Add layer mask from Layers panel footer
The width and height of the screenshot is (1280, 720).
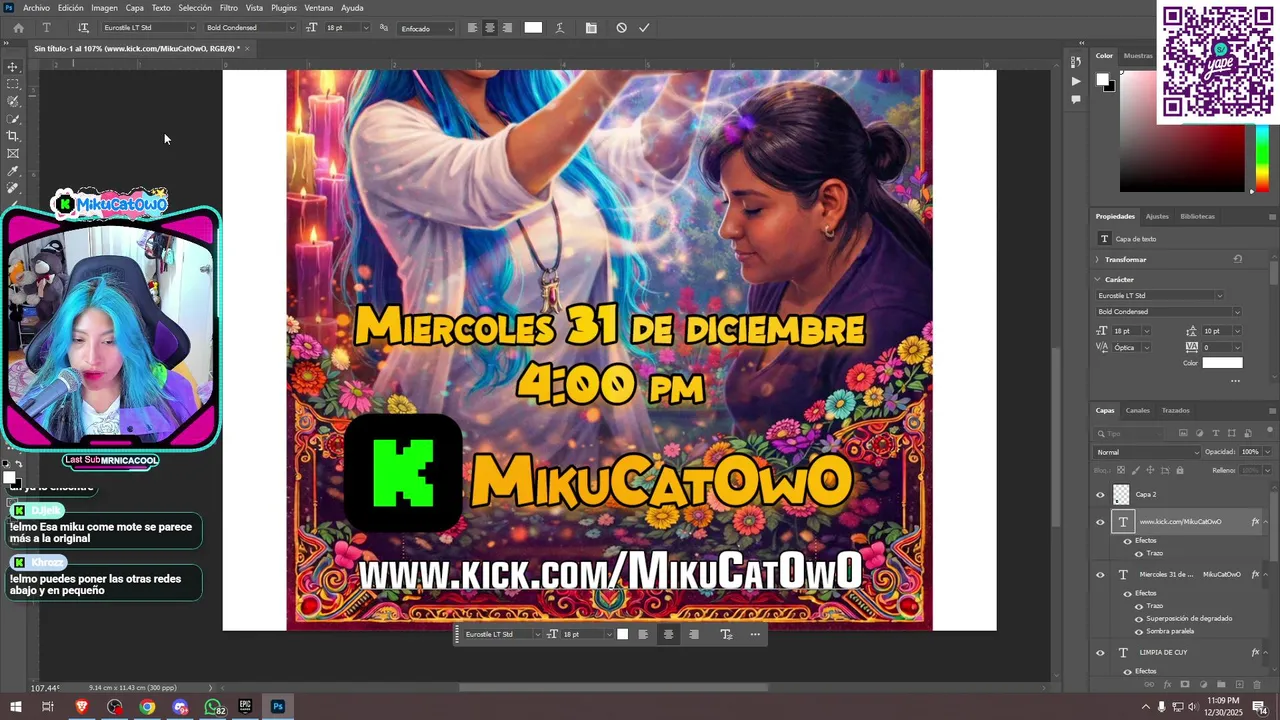point(1185,685)
